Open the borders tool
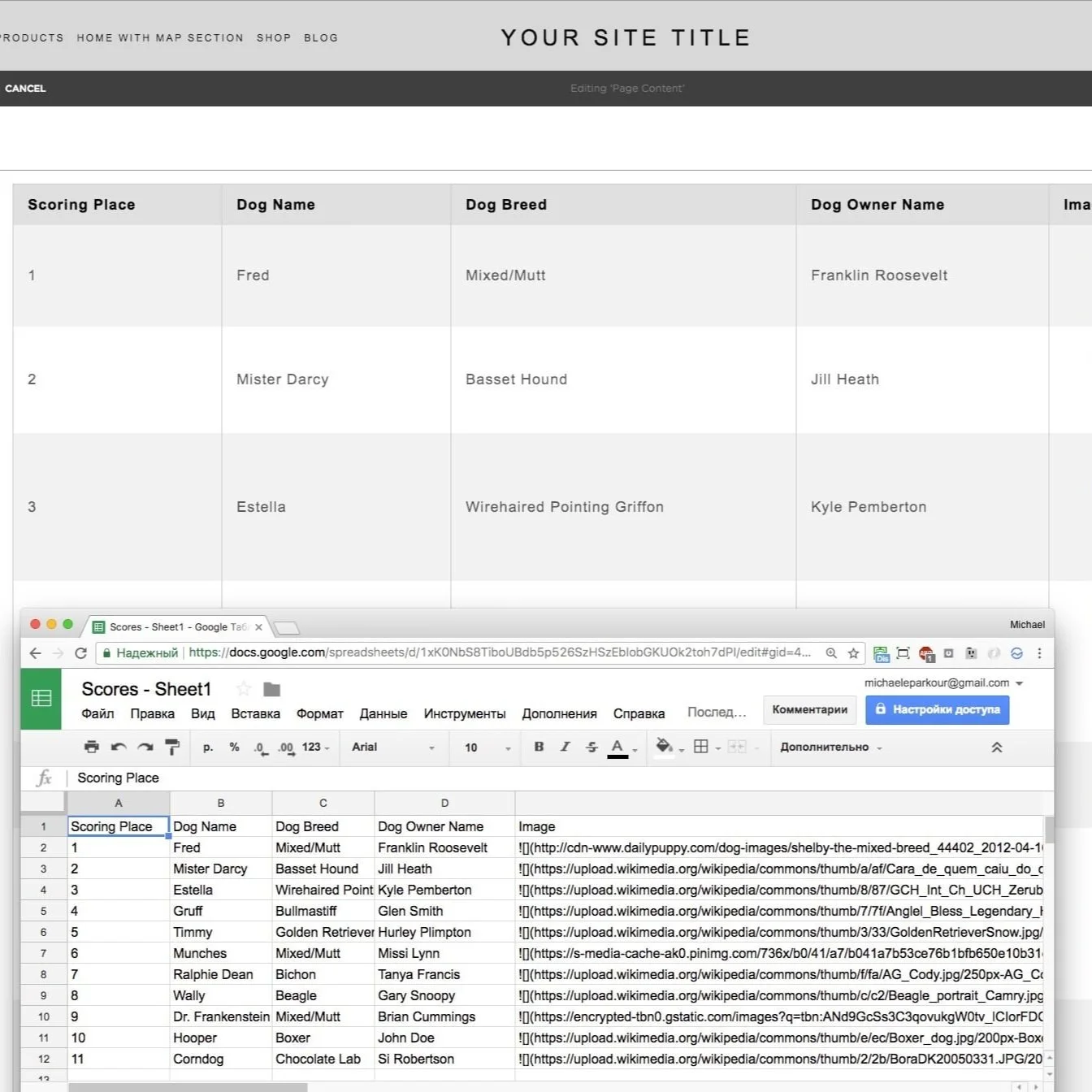Image resolution: width=1092 pixels, height=1092 pixels. [x=702, y=747]
